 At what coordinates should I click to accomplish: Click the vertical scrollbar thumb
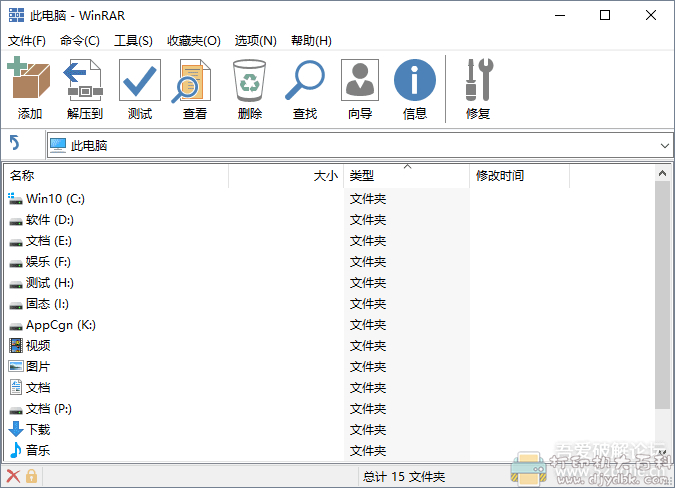point(663,295)
